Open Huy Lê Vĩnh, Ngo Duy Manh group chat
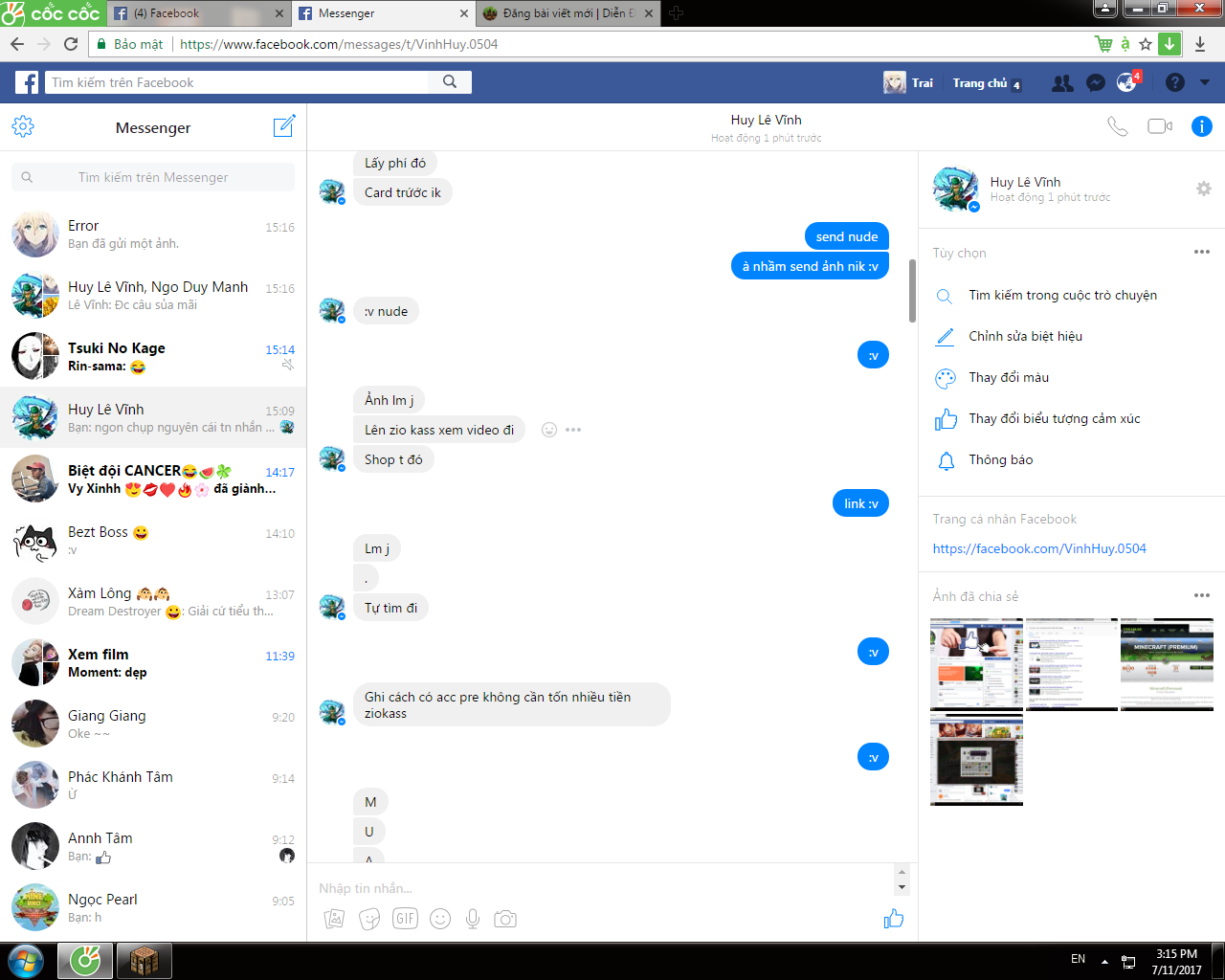 (153, 296)
